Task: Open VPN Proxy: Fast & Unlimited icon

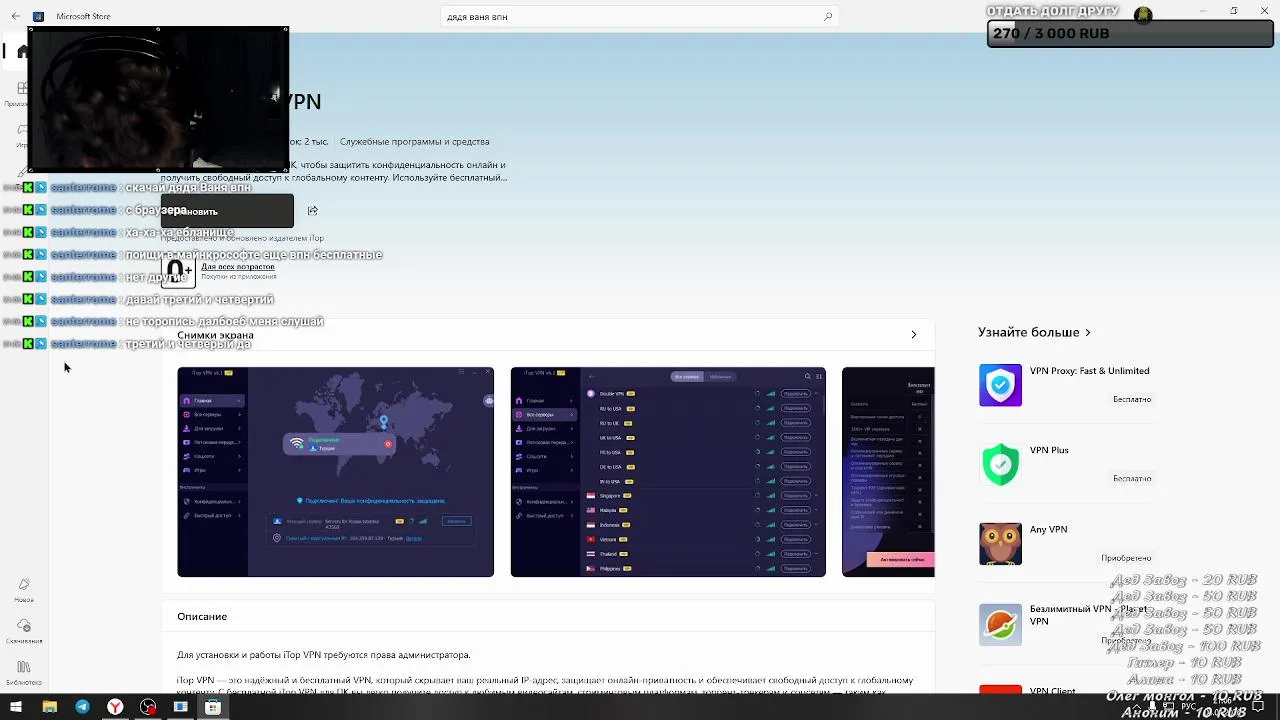Action: [1000, 385]
